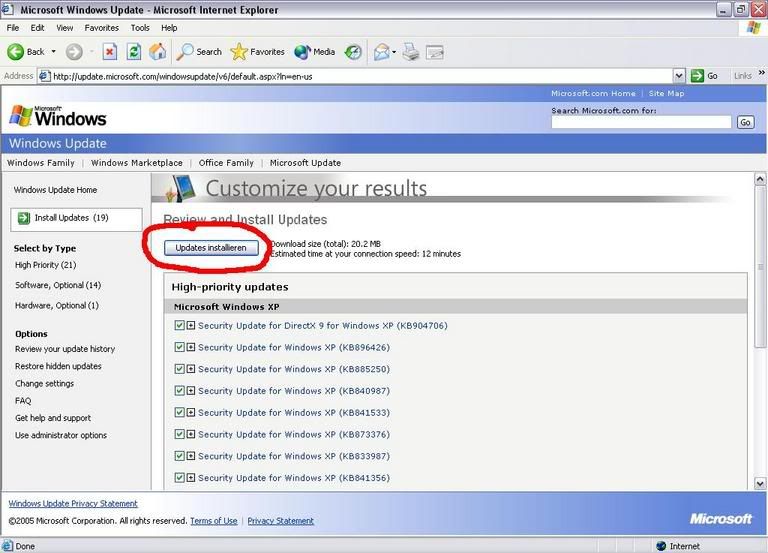The image size is (768, 553).
Task: Uncheck the KB841356 security update
Action: 179,478
